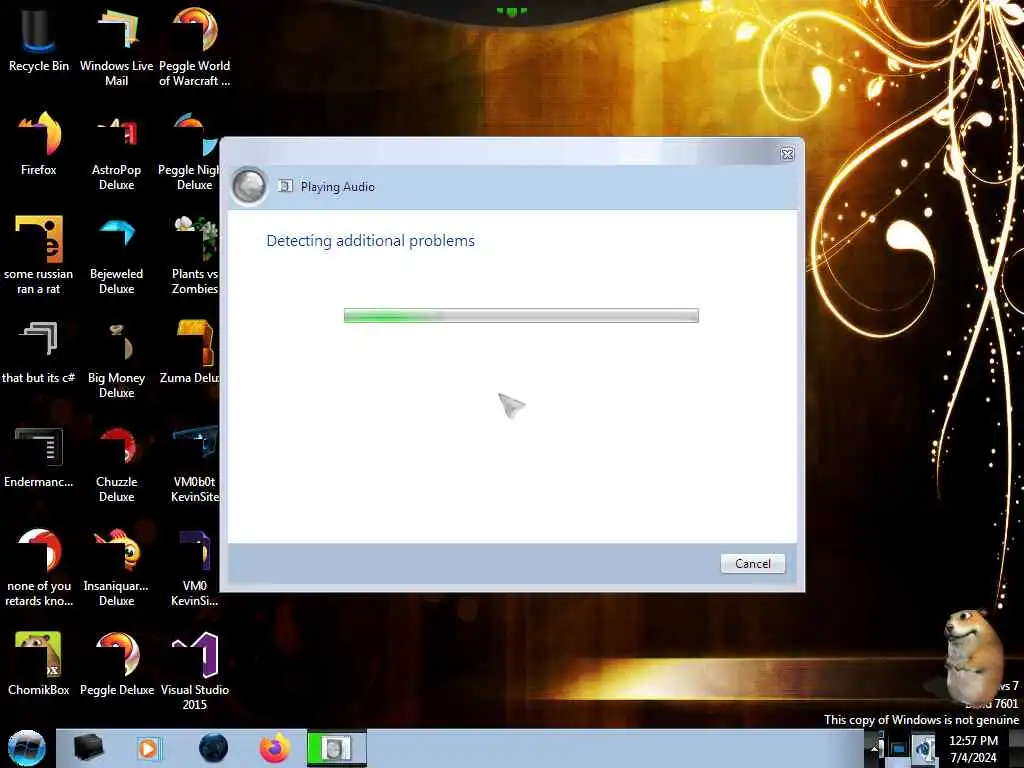This screenshot has height=768, width=1024.
Task: Open Windows Media Player from taskbar
Action: [x=148, y=748]
